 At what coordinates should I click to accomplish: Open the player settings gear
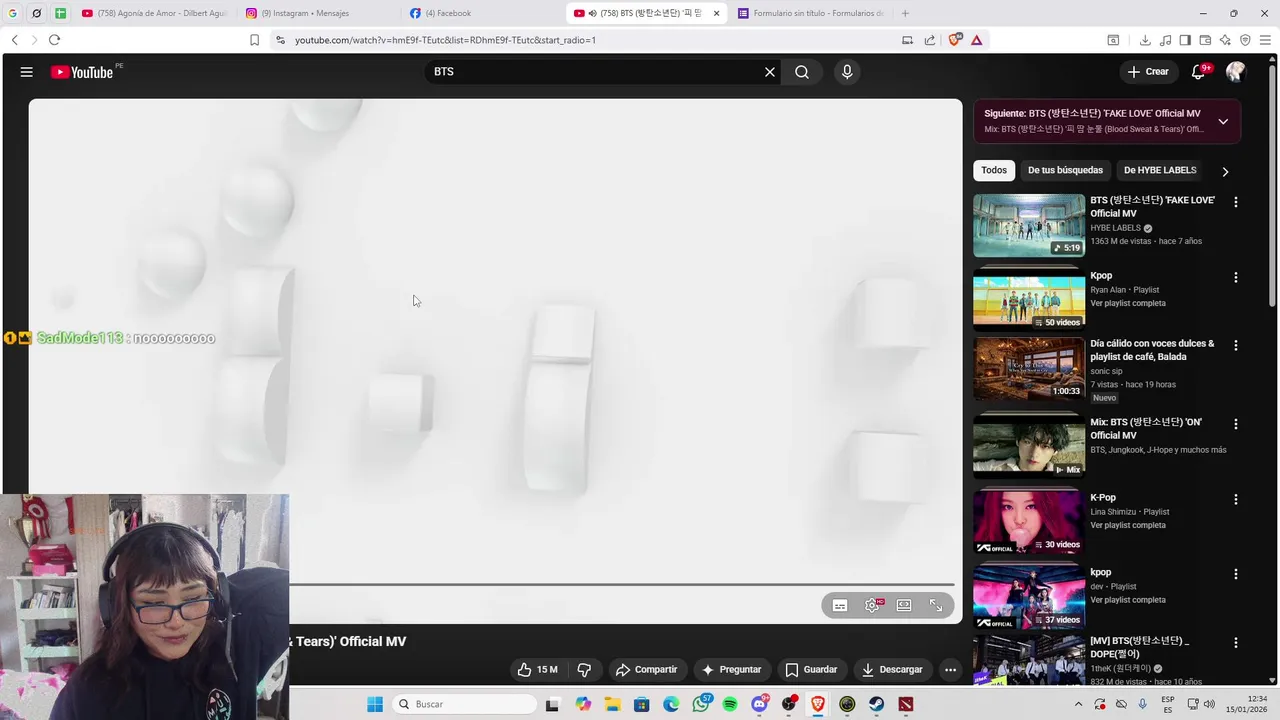[872, 605]
